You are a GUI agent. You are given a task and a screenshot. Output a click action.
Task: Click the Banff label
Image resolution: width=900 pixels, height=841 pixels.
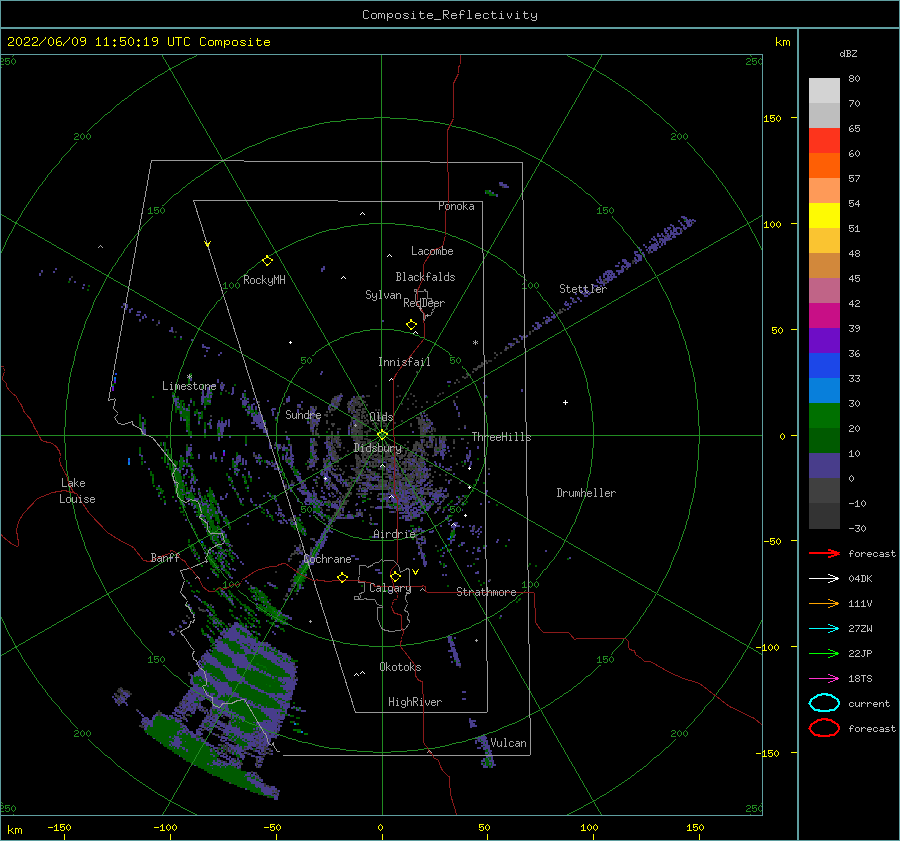click(x=165, y=557)
